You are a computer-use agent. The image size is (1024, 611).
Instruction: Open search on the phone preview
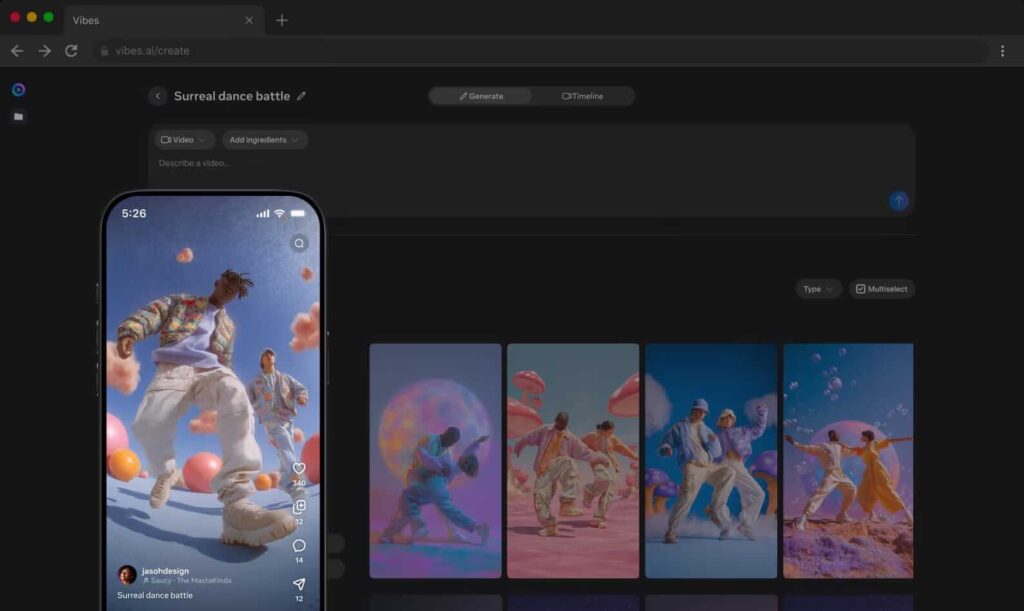298,242
